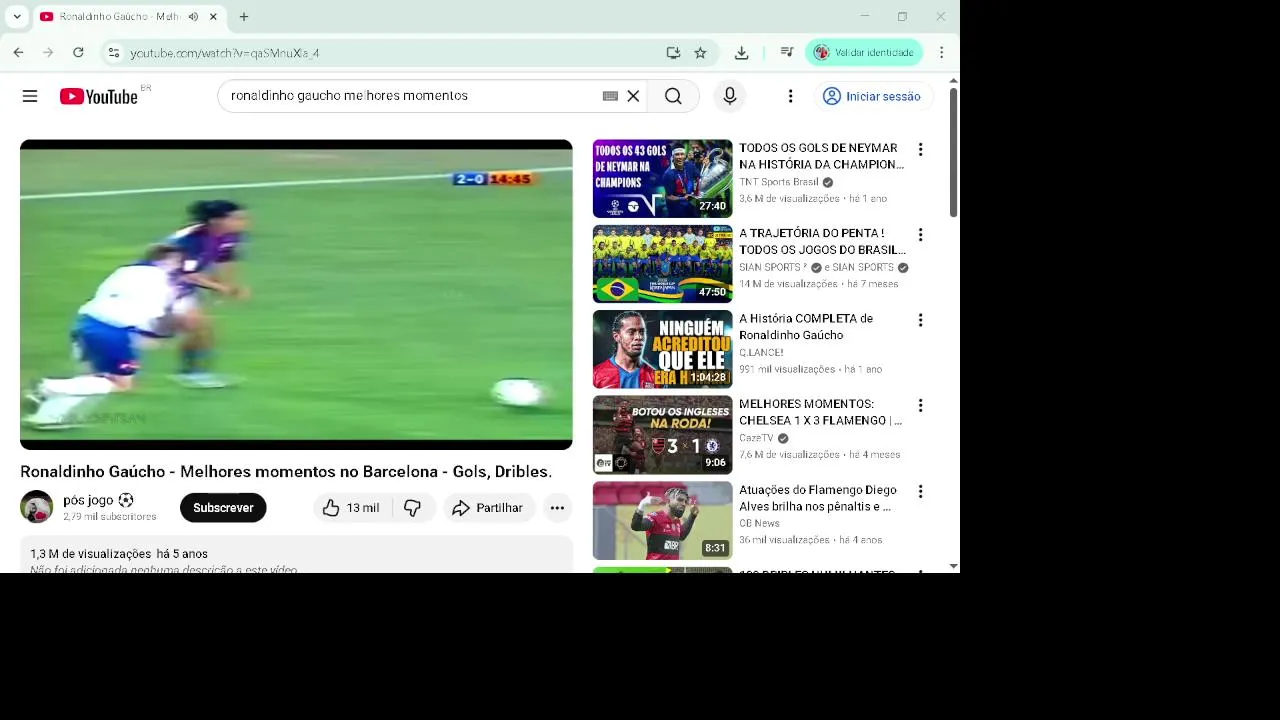This screenshot has height=720, width=1280.
Task: Open the Brasil Penta thumbnail 47:50
Action: [x=662, y=264]
